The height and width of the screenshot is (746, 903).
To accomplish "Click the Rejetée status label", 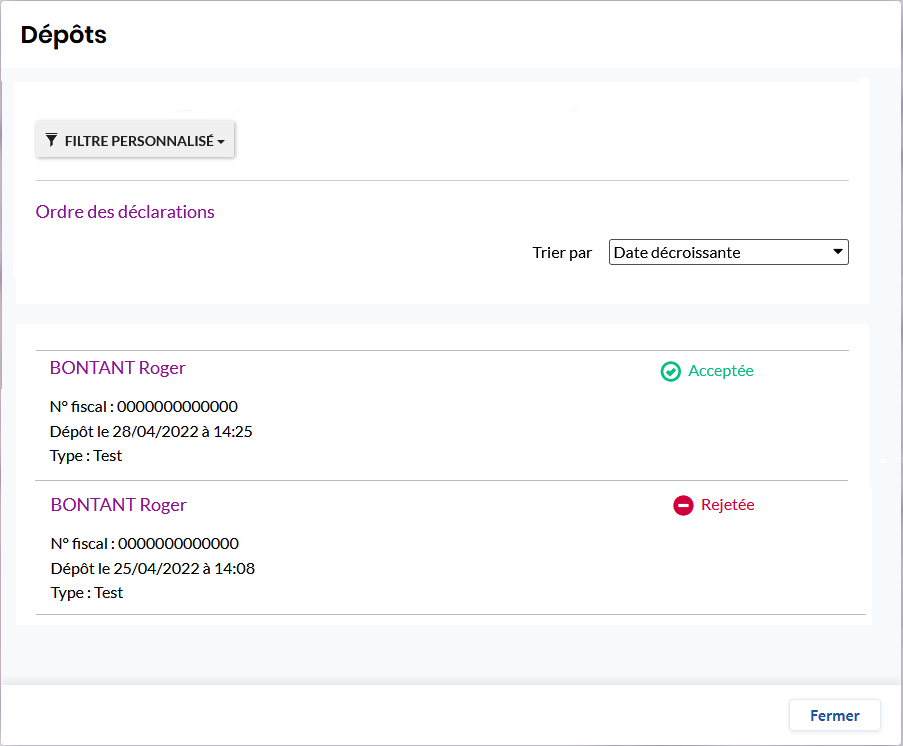I will point(727,505).
